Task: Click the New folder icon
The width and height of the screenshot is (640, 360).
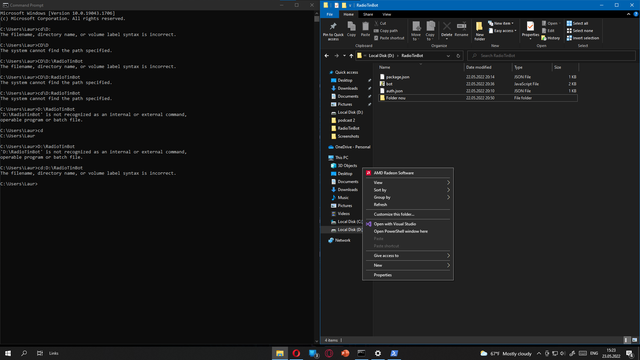Action: click(480, 31)
